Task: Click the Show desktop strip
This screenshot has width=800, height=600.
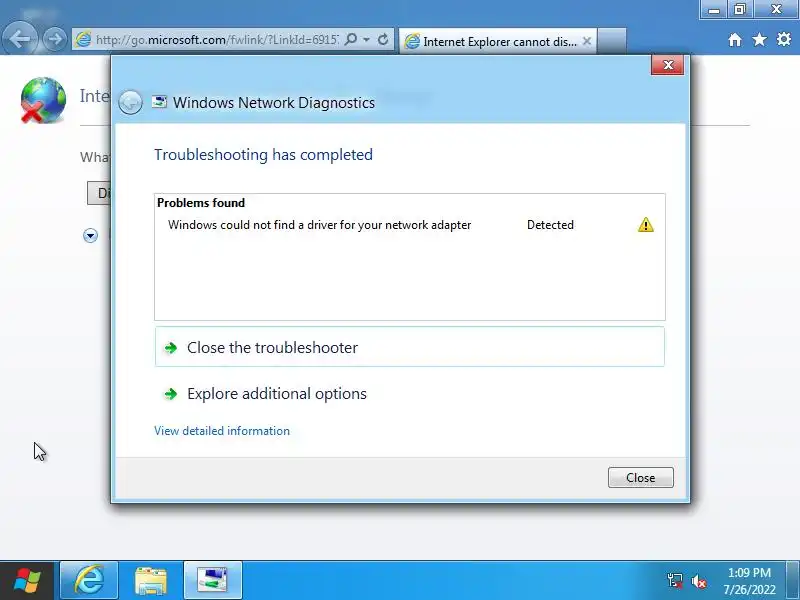Action: (793, 581)
